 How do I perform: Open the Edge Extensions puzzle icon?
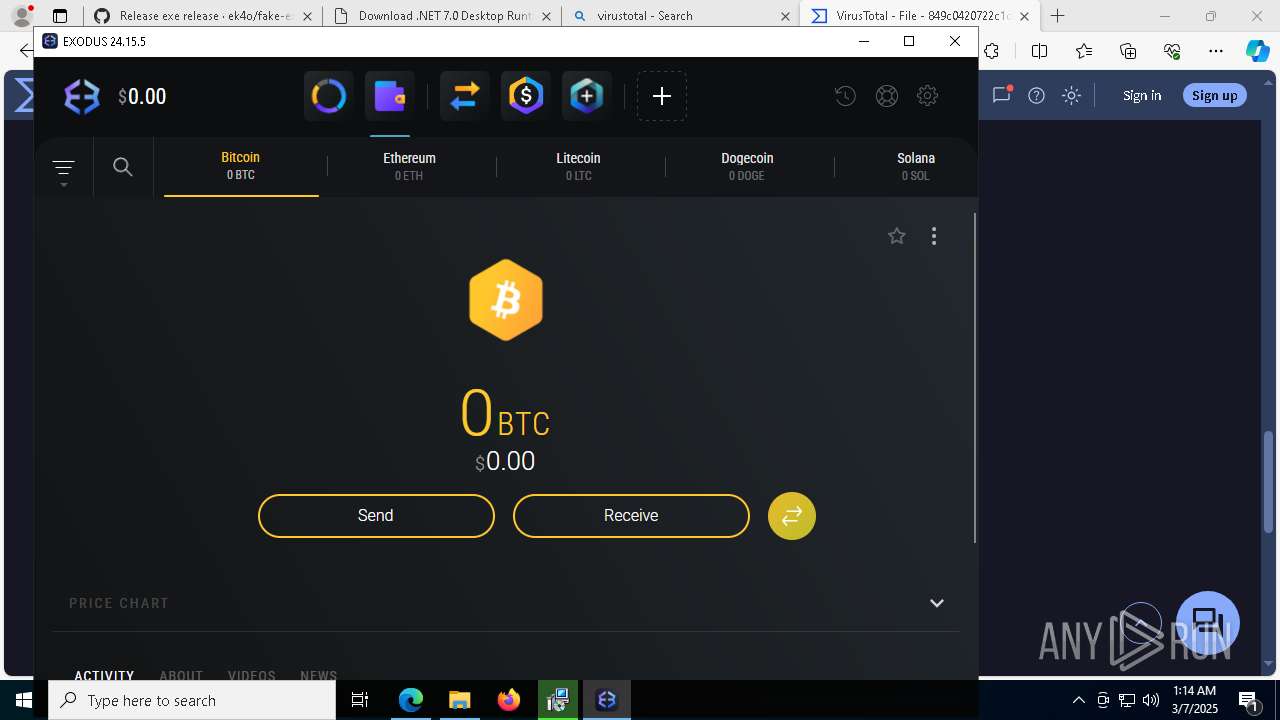[x=992, y=51]
